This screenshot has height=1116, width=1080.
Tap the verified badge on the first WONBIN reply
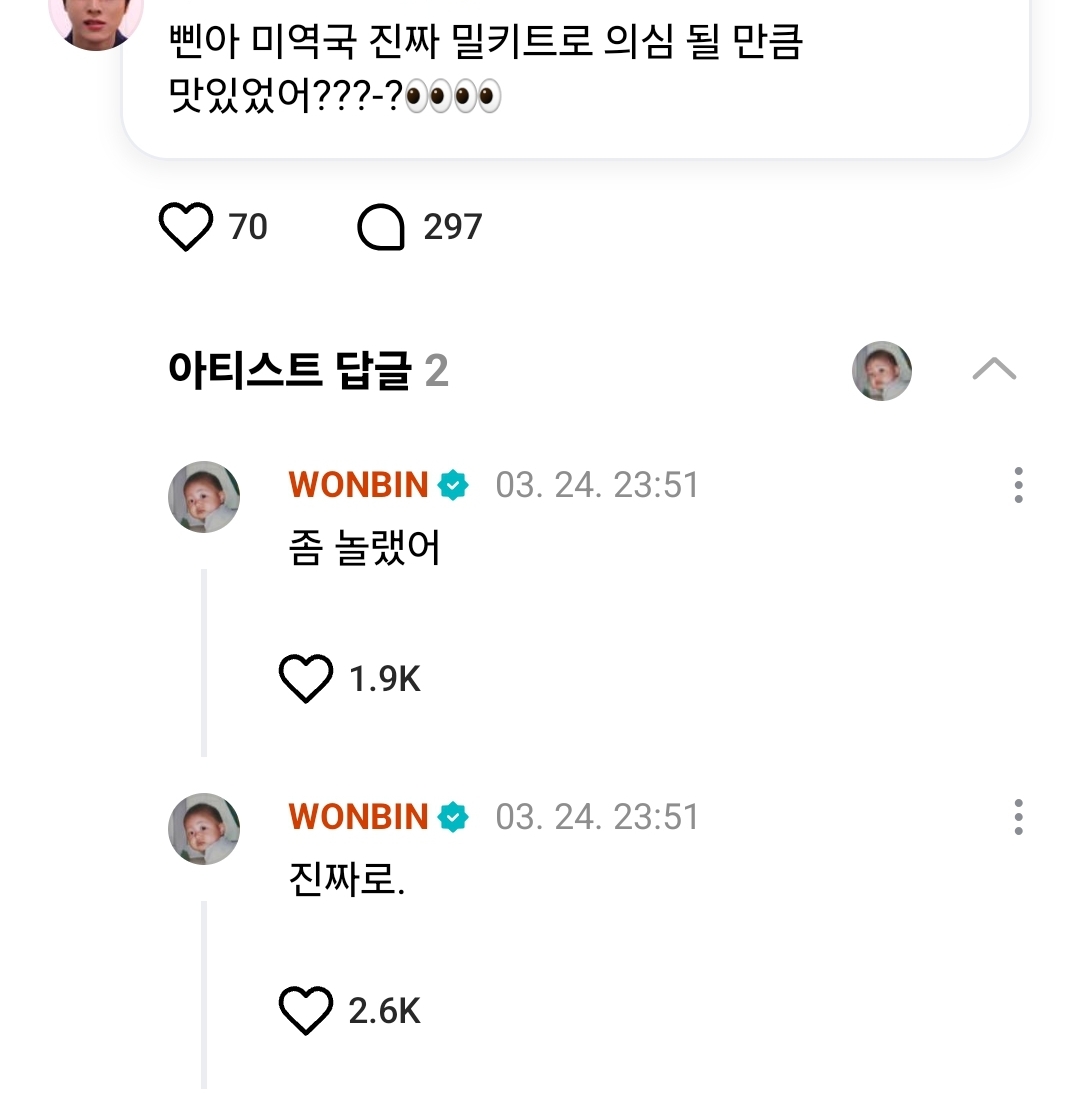tap(453, 486)
